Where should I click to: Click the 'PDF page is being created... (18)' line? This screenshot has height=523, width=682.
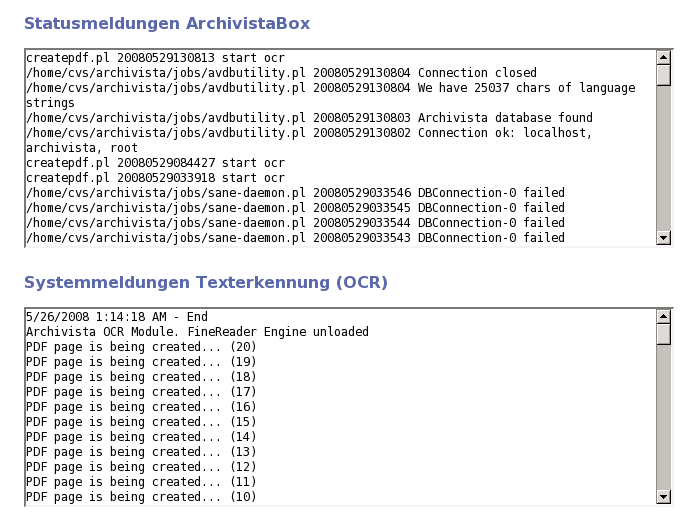pyautogui.click(x=141, y=377)
